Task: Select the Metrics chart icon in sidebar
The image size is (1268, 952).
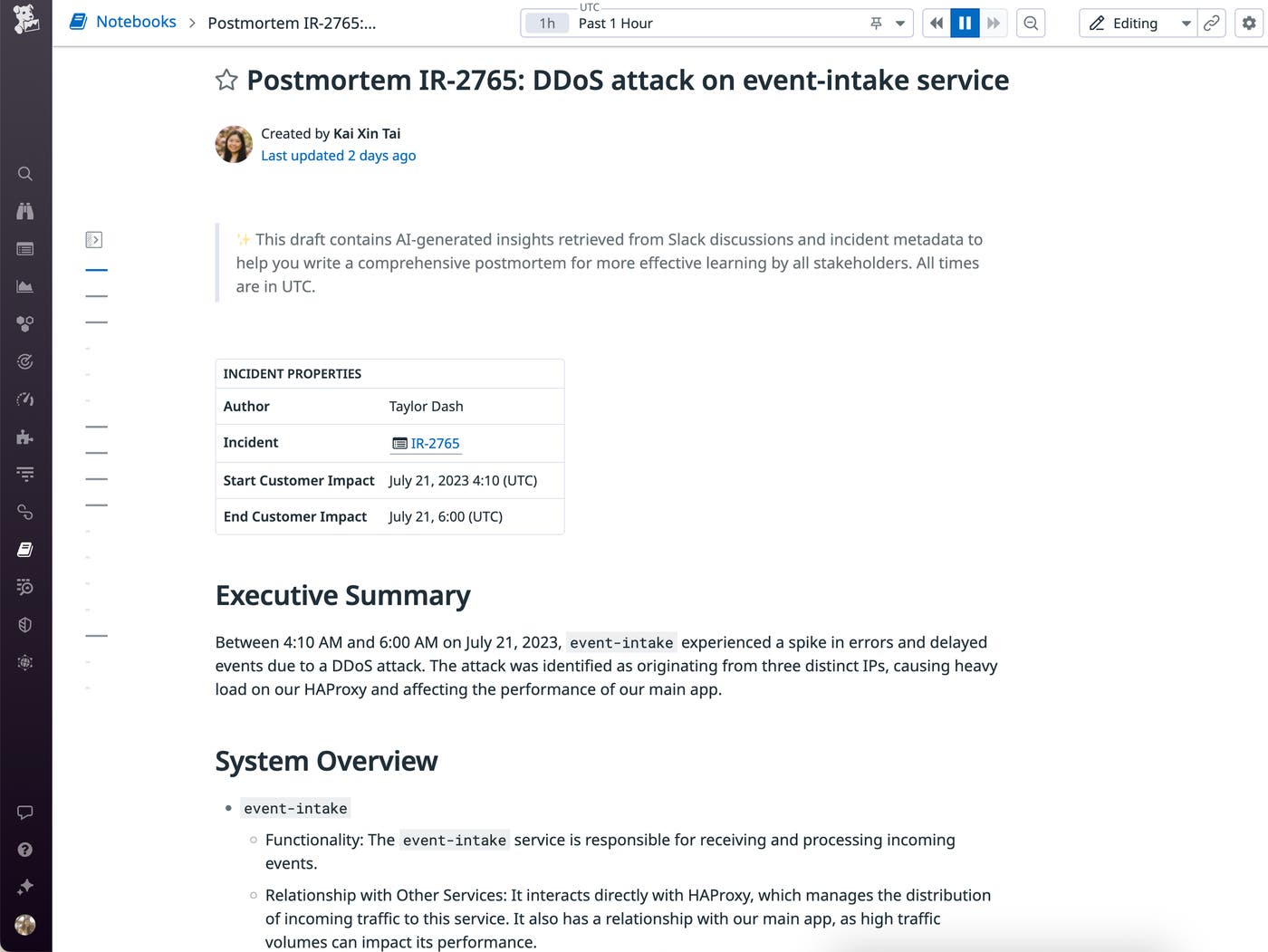Action: pyautogui.click(x=24, y=285)
